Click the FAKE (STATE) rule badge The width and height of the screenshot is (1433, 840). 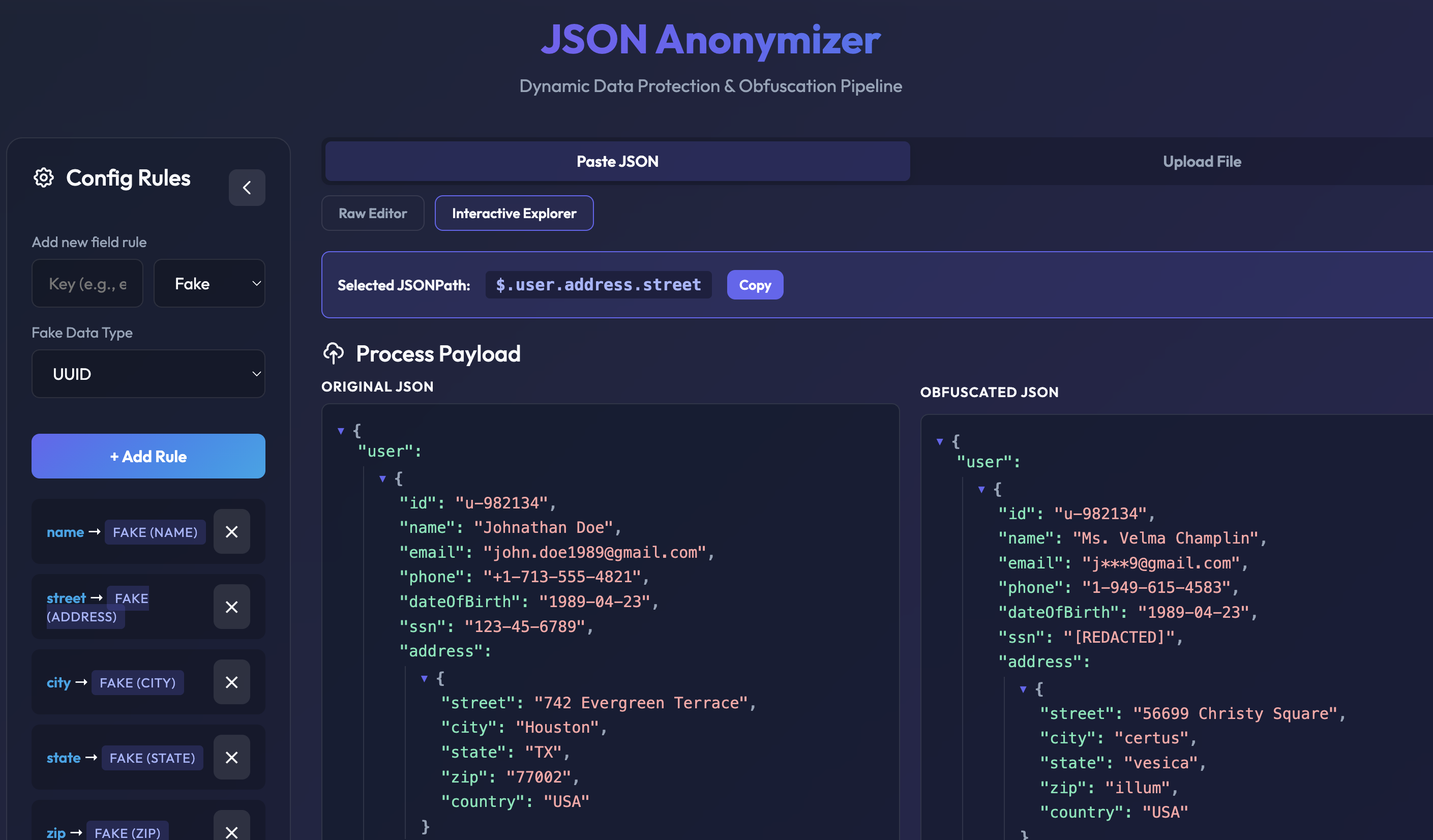click(153, 758)
